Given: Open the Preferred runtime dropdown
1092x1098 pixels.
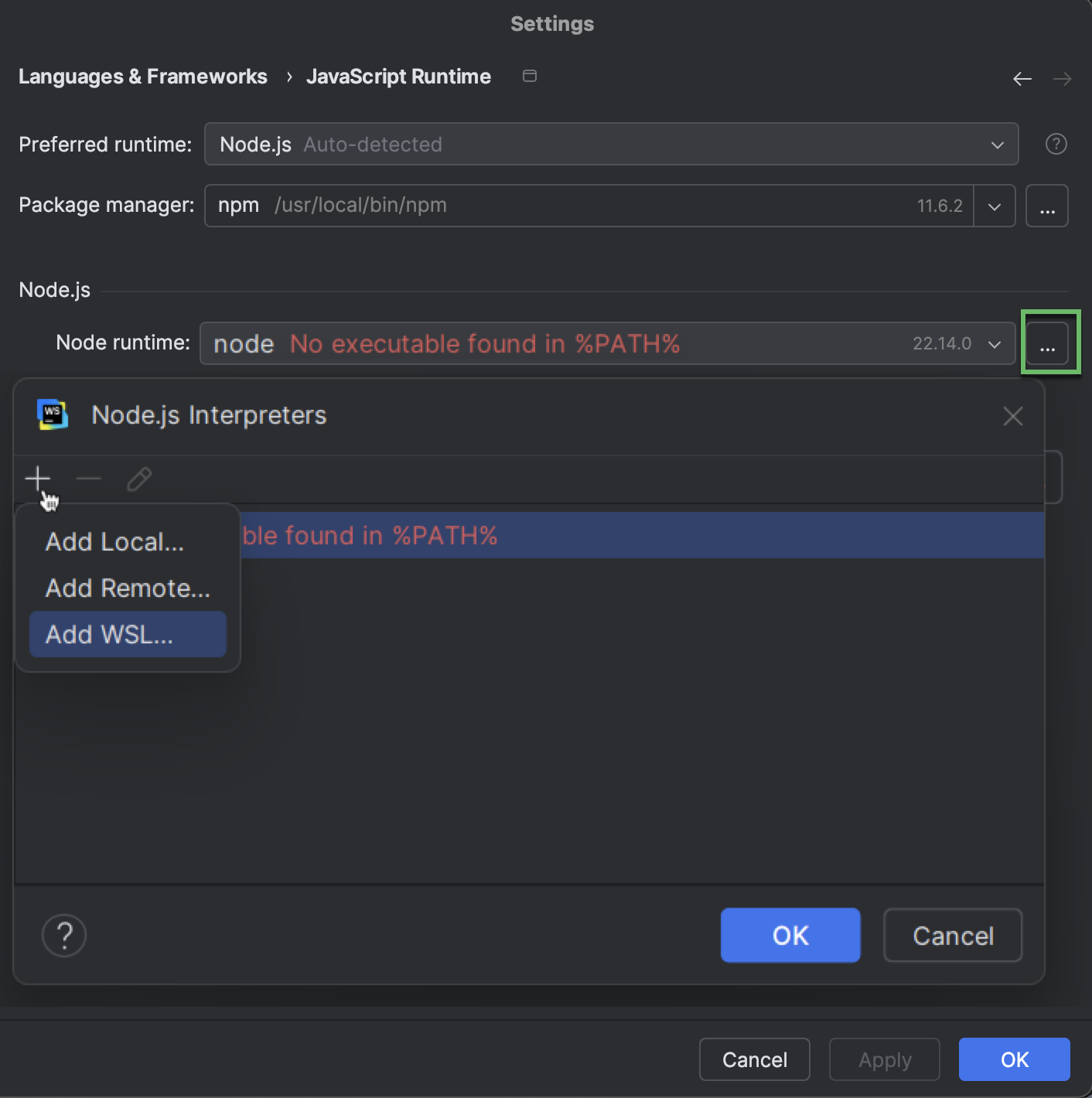Looking at the screenshot, I should tap(998, 144).
